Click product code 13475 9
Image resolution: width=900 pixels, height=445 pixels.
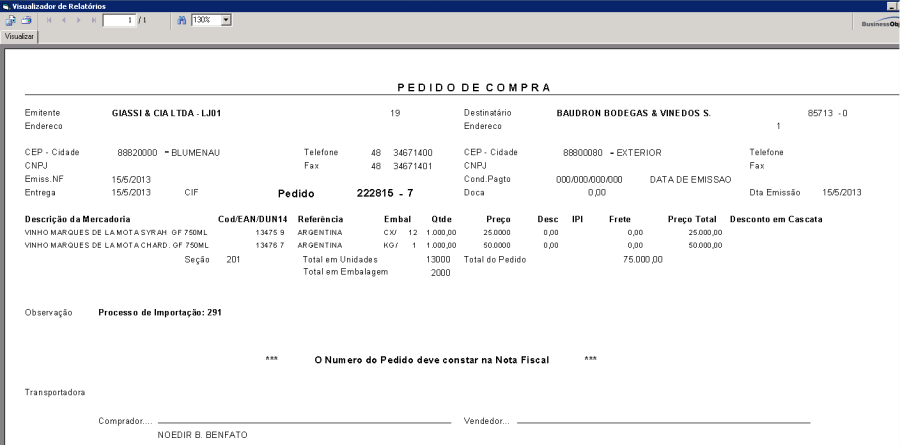270,233
